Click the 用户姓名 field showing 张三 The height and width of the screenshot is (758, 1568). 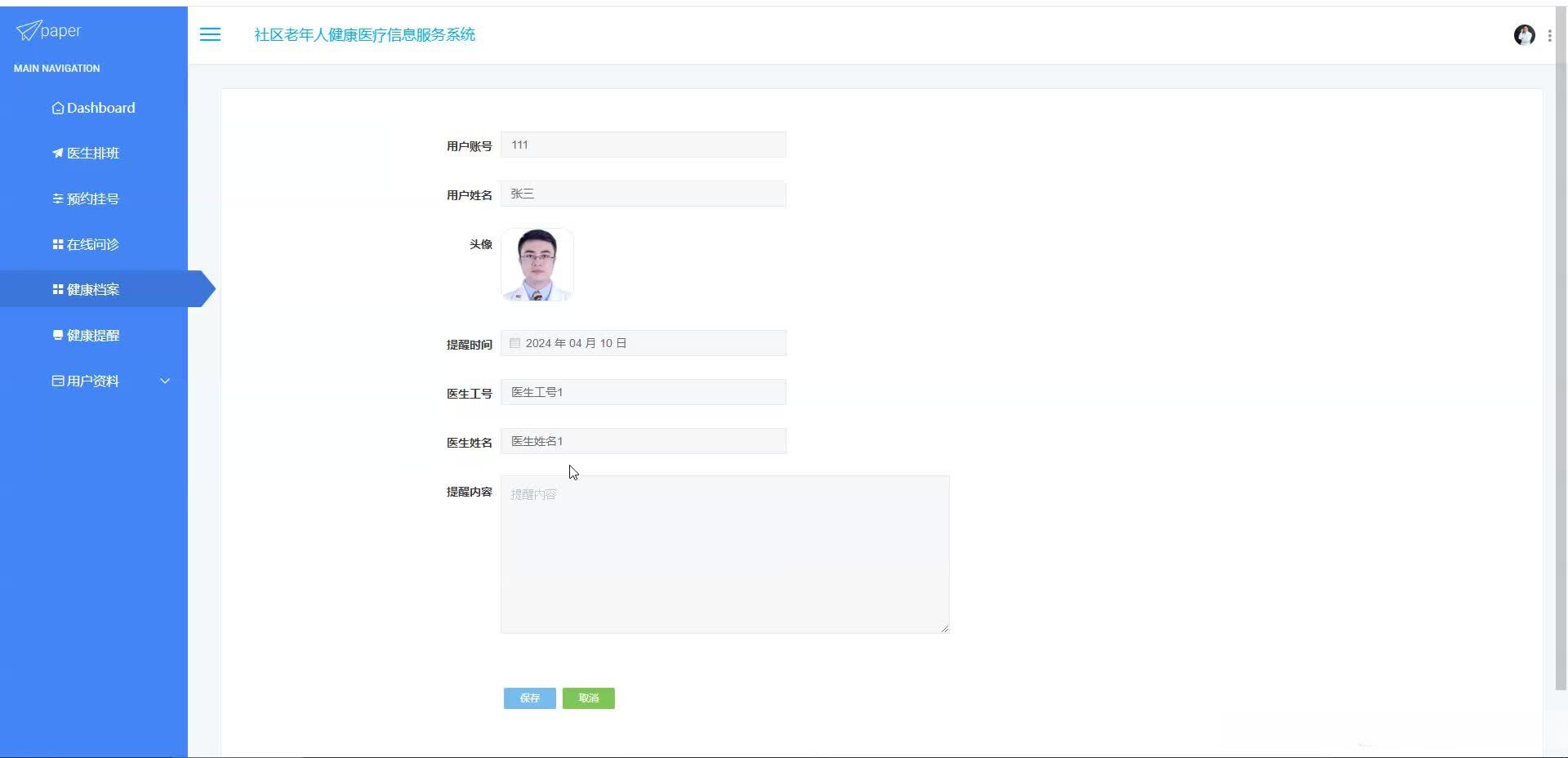(x=643, y=194)
